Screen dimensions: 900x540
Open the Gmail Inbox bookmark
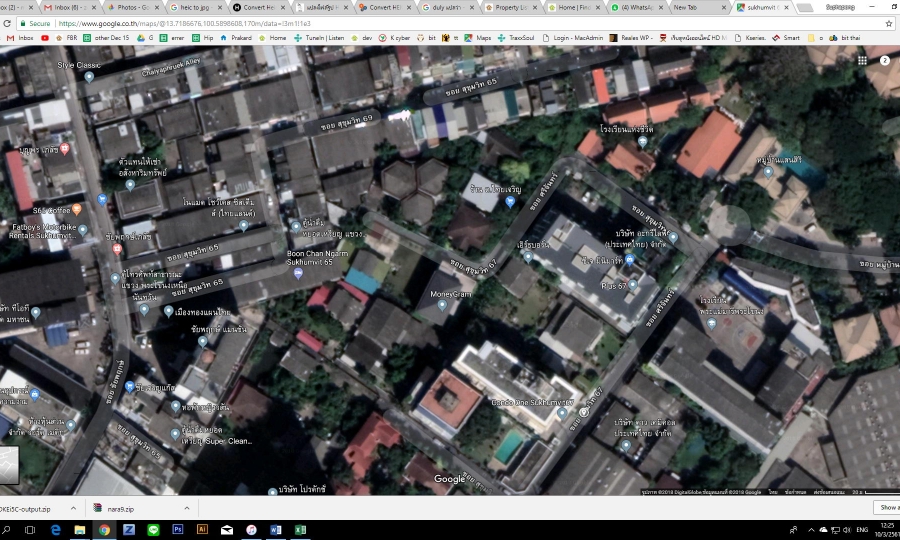click(21, 38)
